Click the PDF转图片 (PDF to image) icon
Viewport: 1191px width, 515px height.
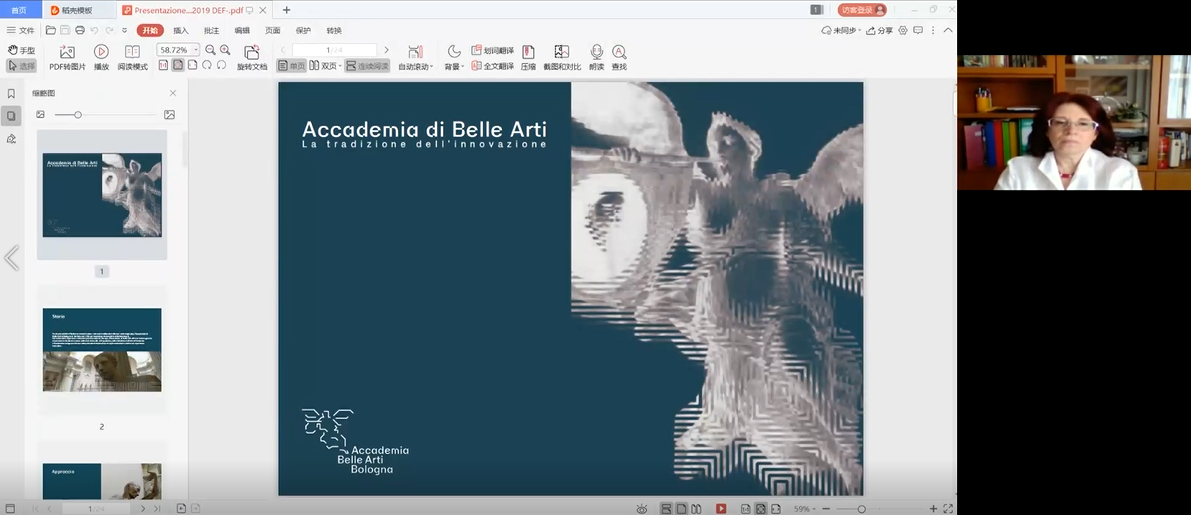(67, 52)
